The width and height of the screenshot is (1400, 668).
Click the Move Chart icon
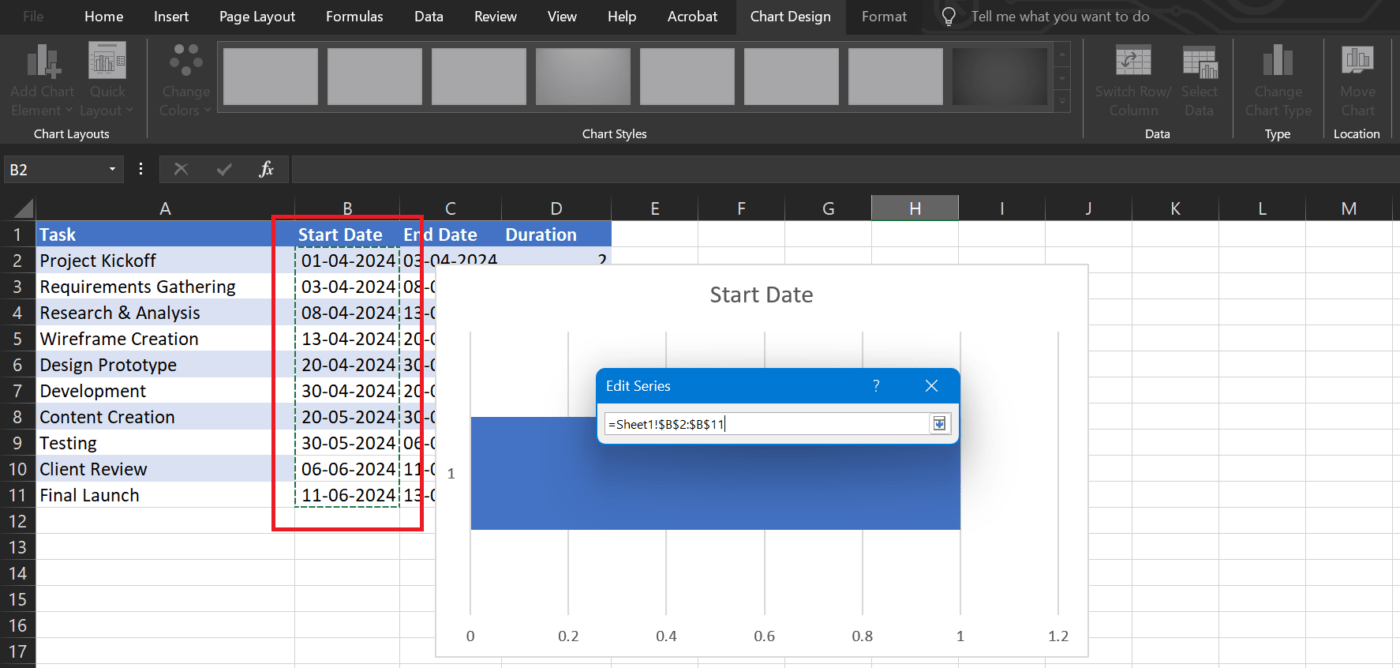click(1357, 60)
